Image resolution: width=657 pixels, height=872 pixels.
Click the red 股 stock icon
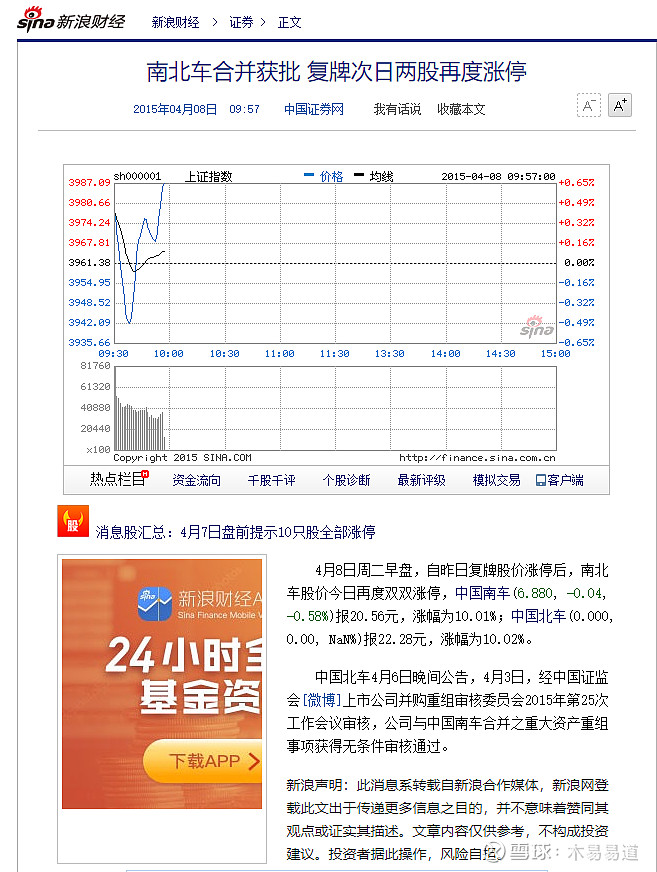pyautogui.click(x=73, y=521)
